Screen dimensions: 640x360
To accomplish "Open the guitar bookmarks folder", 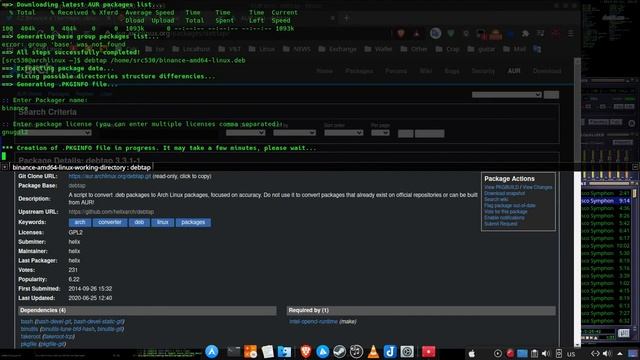I will point(481,49).
